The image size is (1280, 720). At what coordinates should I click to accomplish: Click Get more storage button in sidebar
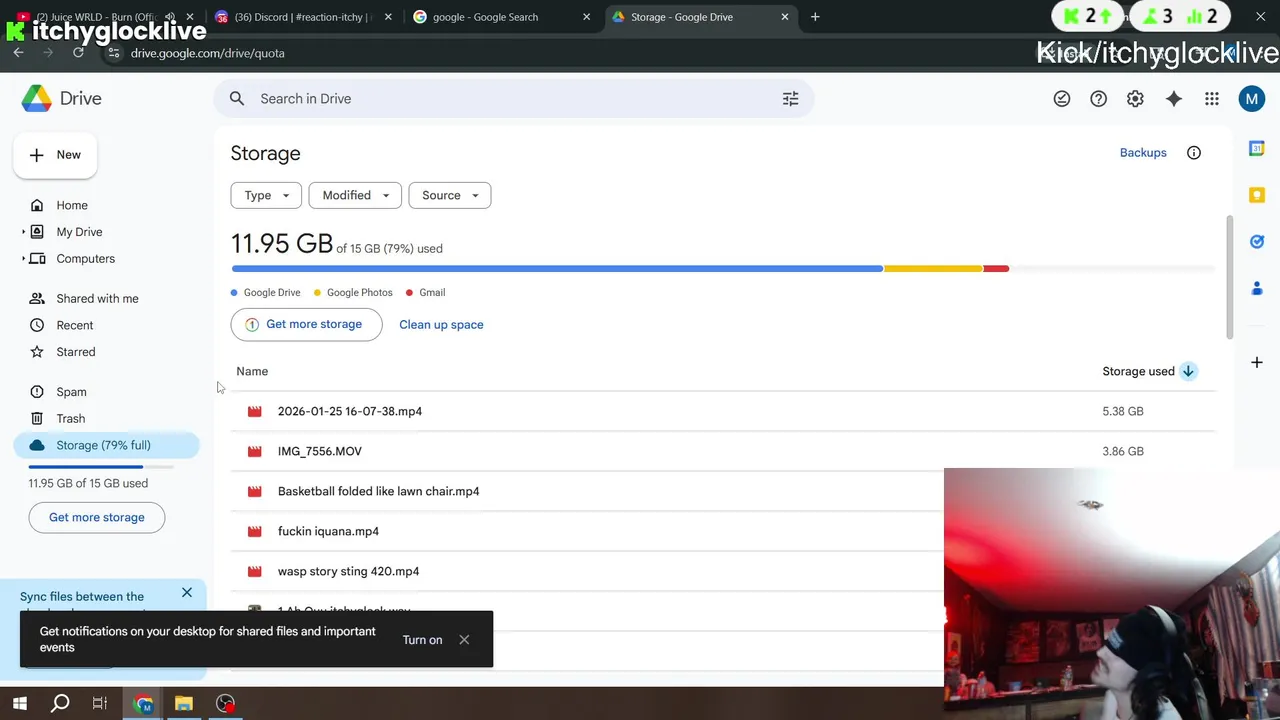click(x=97, y=517)
